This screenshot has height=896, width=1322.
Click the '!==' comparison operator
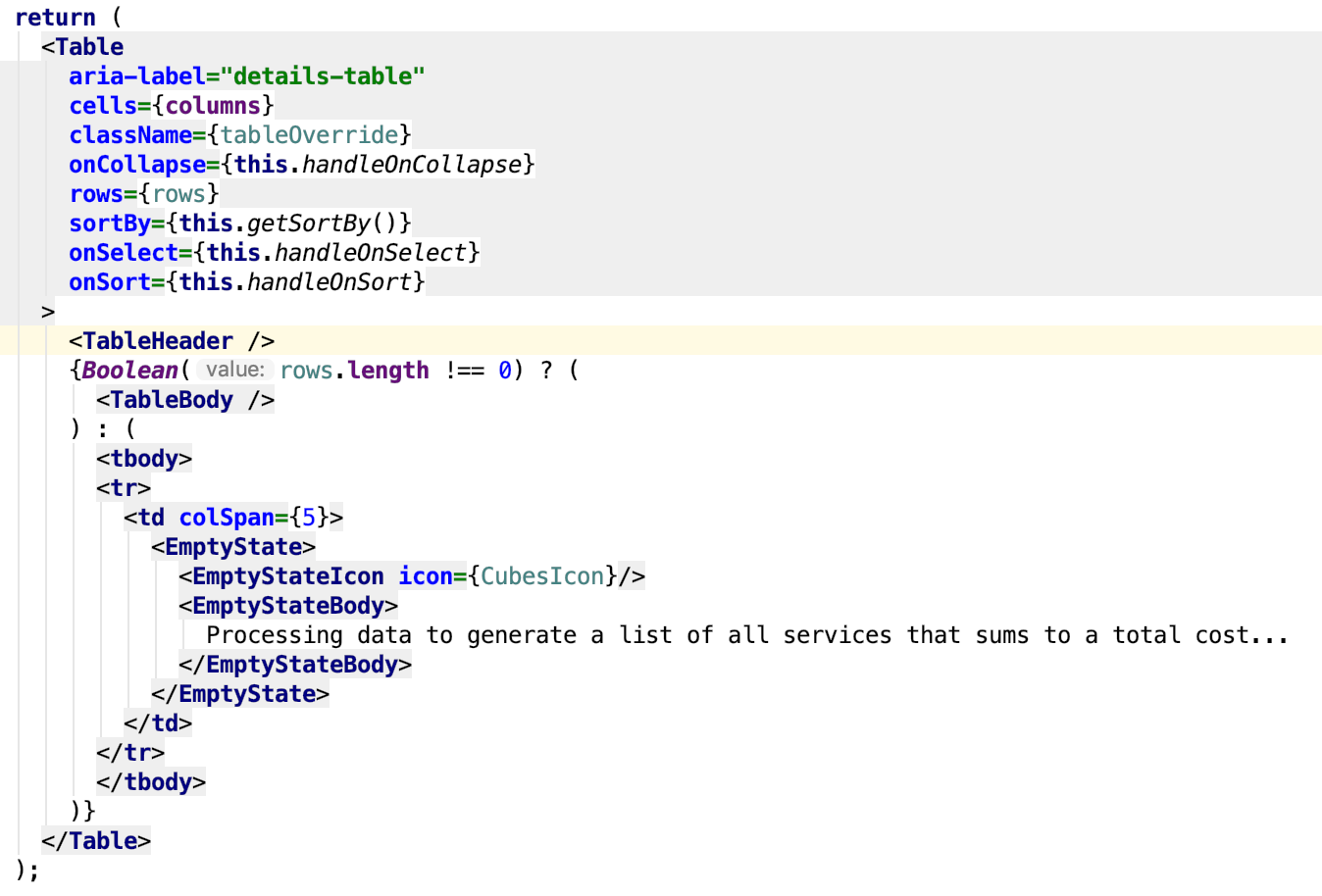pyautogui.click(x=465, y=371)
